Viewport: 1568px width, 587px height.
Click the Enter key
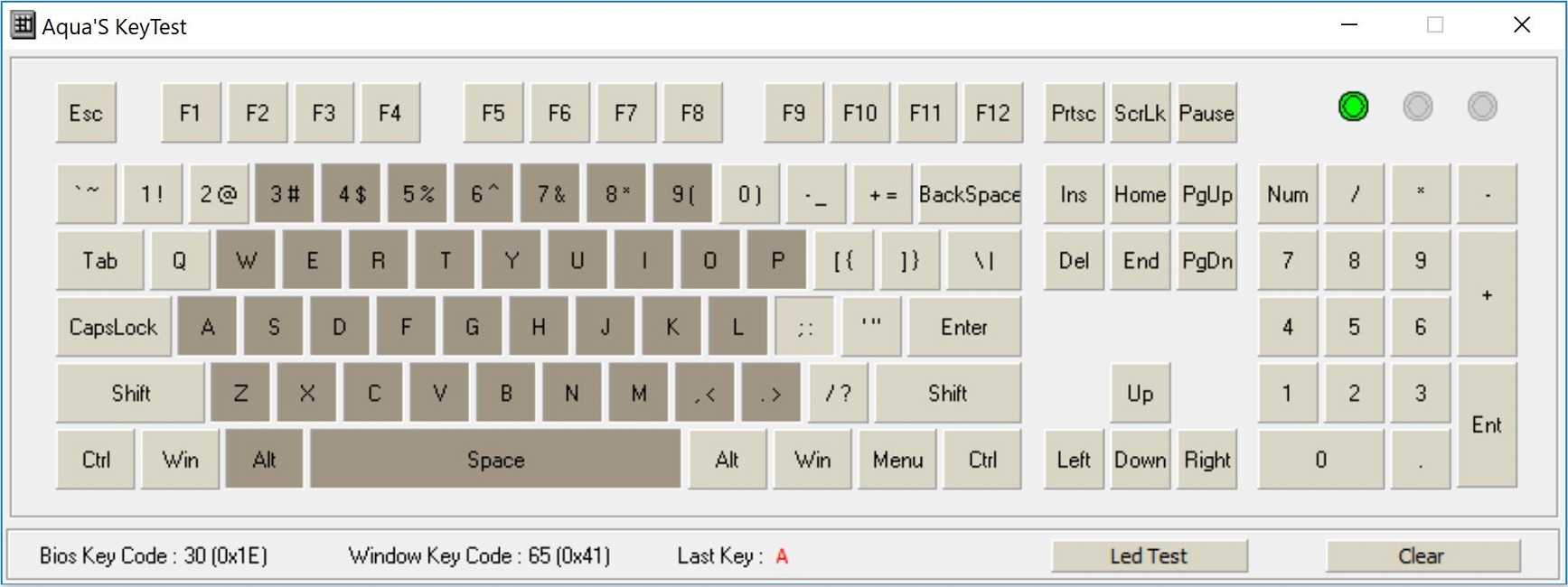coord(963,327)
